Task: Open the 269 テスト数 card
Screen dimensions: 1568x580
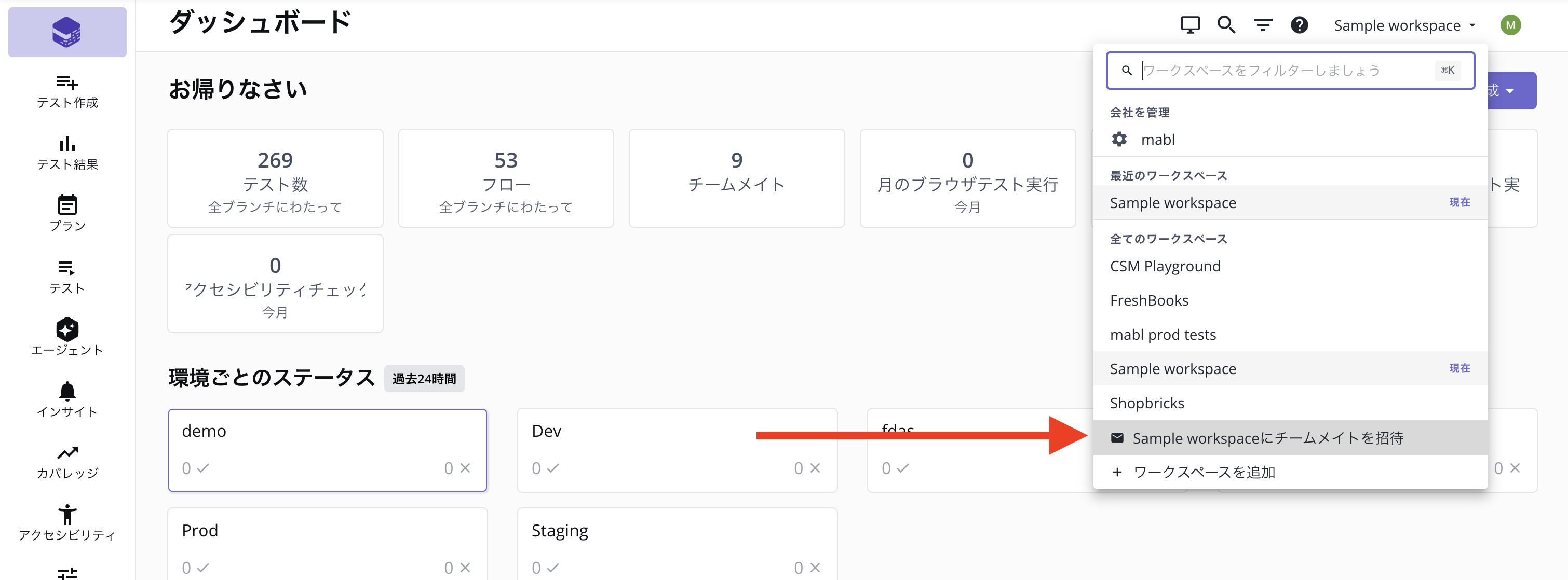Action: (275, 178)
